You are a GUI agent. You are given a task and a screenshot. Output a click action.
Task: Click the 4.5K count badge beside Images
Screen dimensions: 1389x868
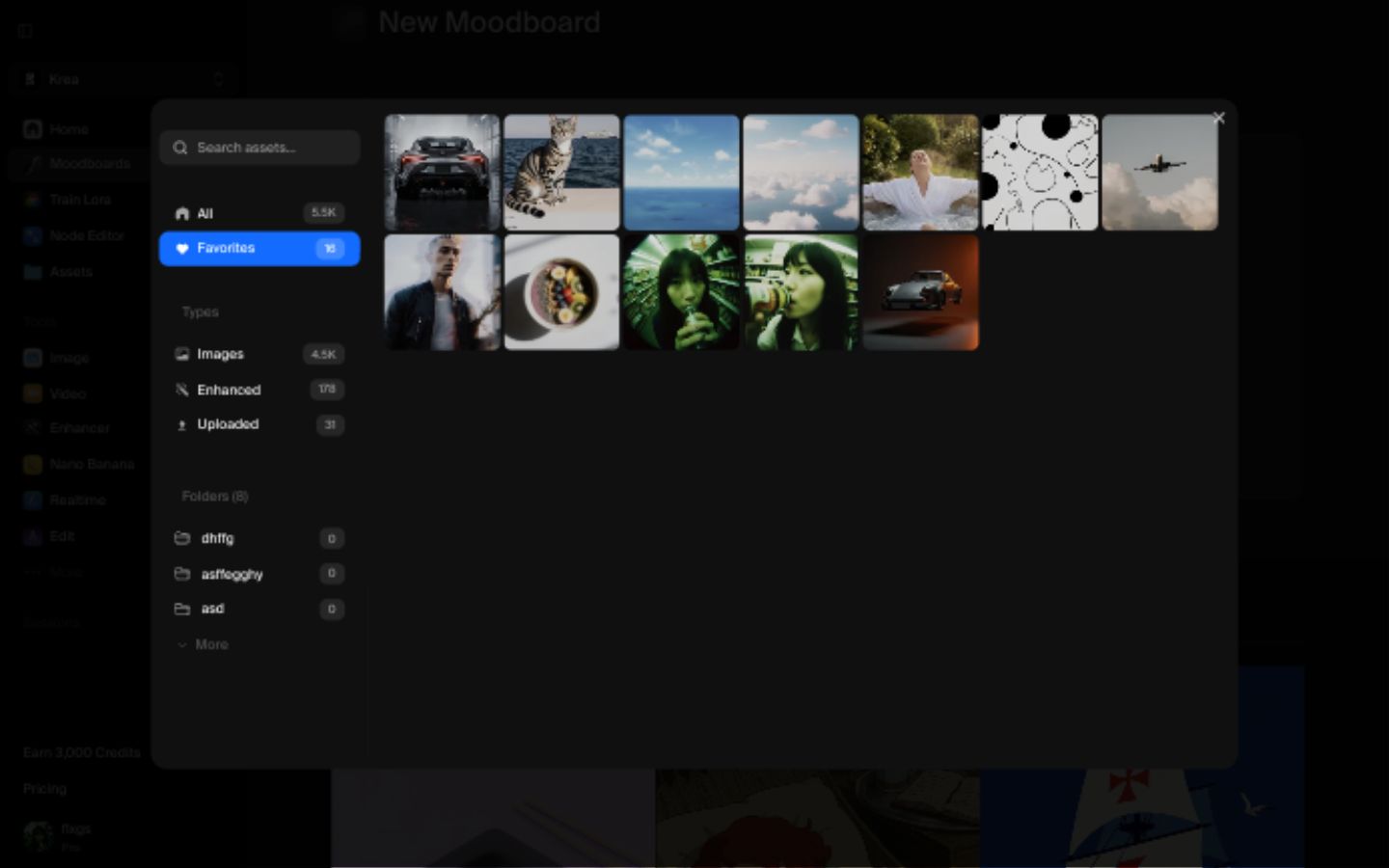pyautogui.click(x=324, y=354)
